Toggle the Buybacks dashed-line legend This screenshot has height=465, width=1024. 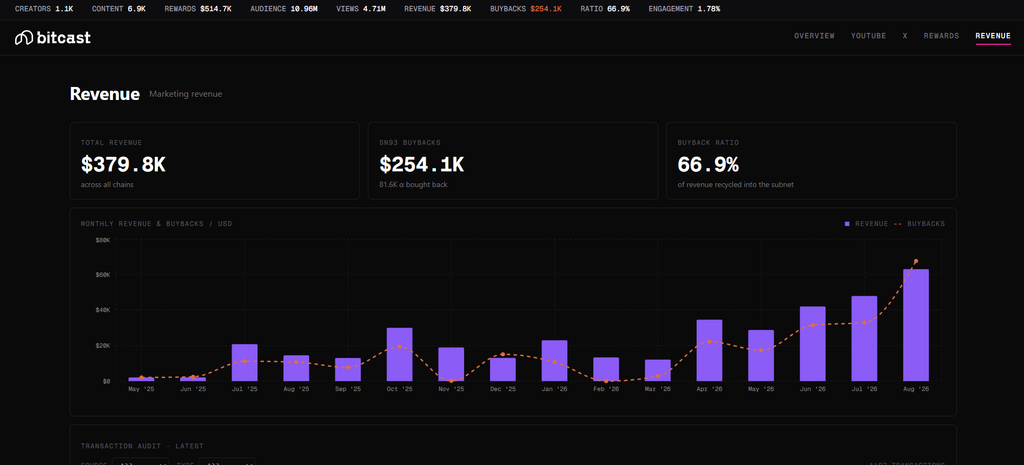coord(919,224)
